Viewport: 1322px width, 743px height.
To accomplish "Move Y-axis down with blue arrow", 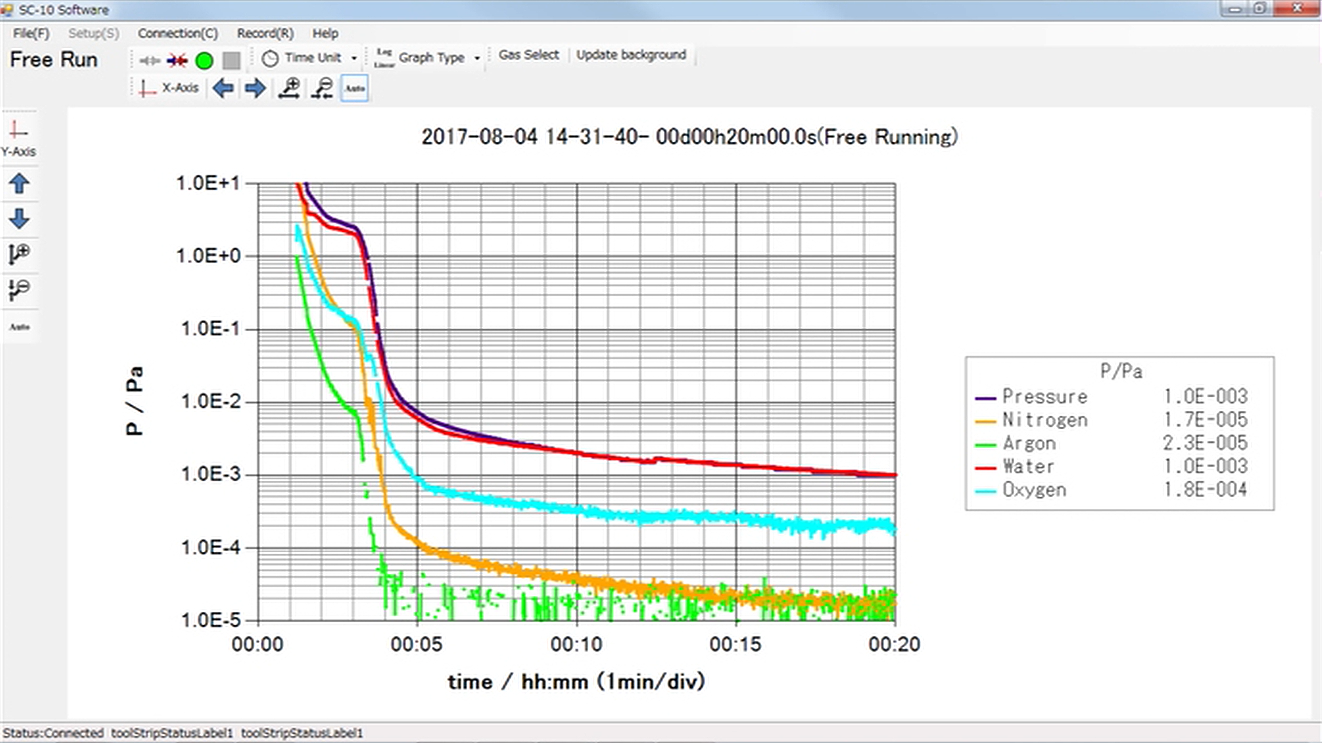I will (19, 219).
